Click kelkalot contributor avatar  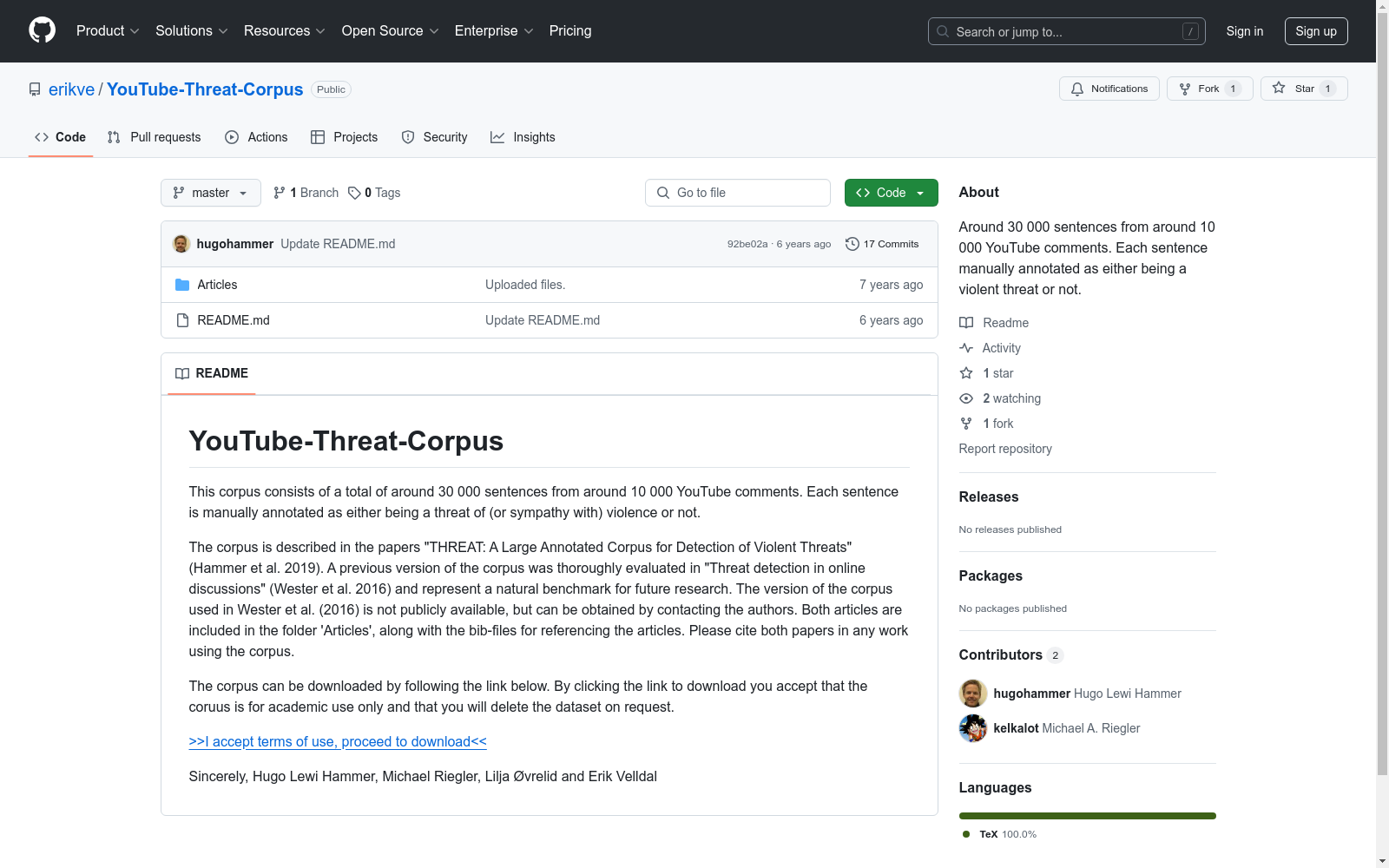[x=973, y=728]
